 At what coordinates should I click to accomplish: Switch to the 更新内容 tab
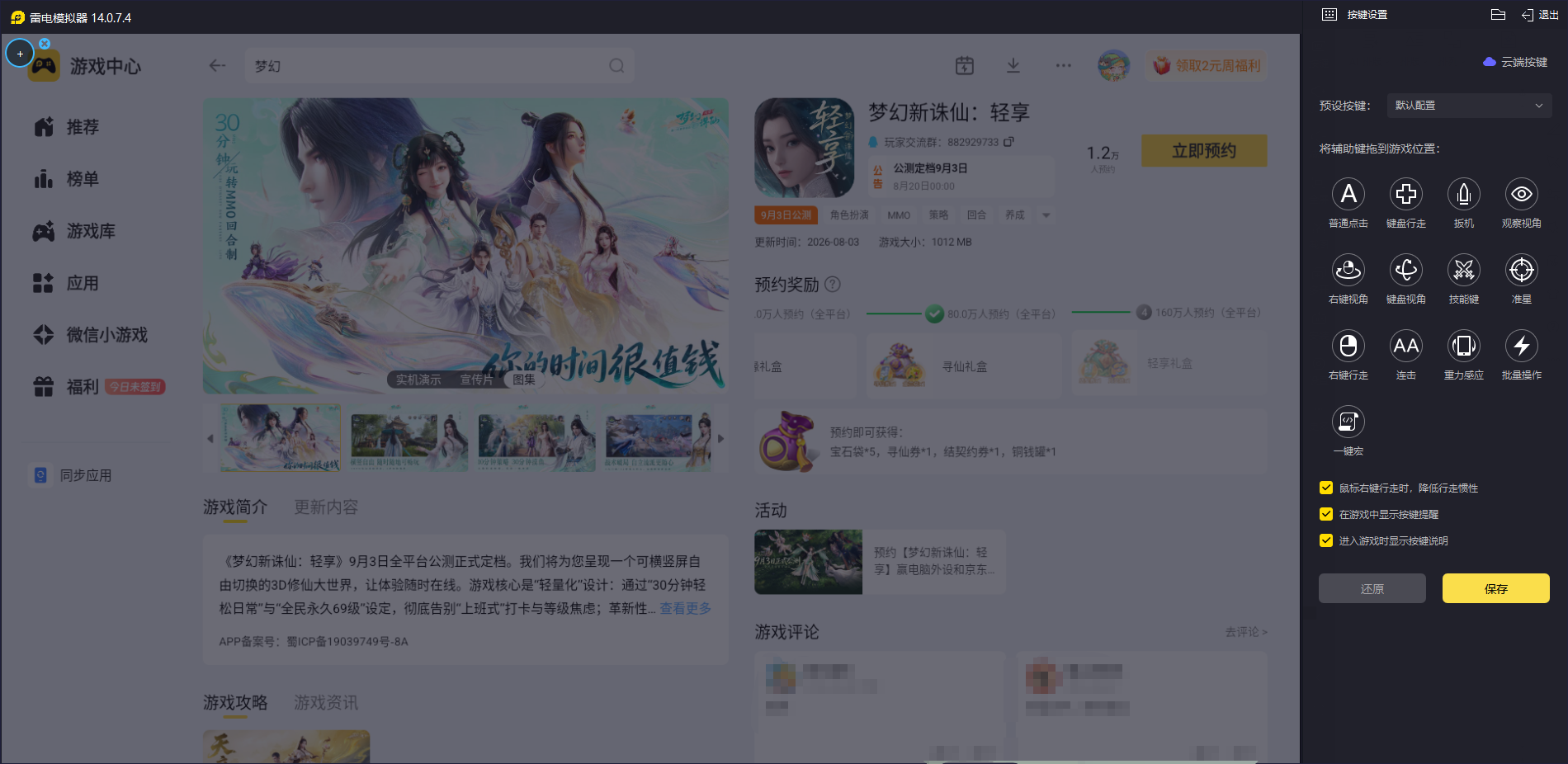point(326,507)
